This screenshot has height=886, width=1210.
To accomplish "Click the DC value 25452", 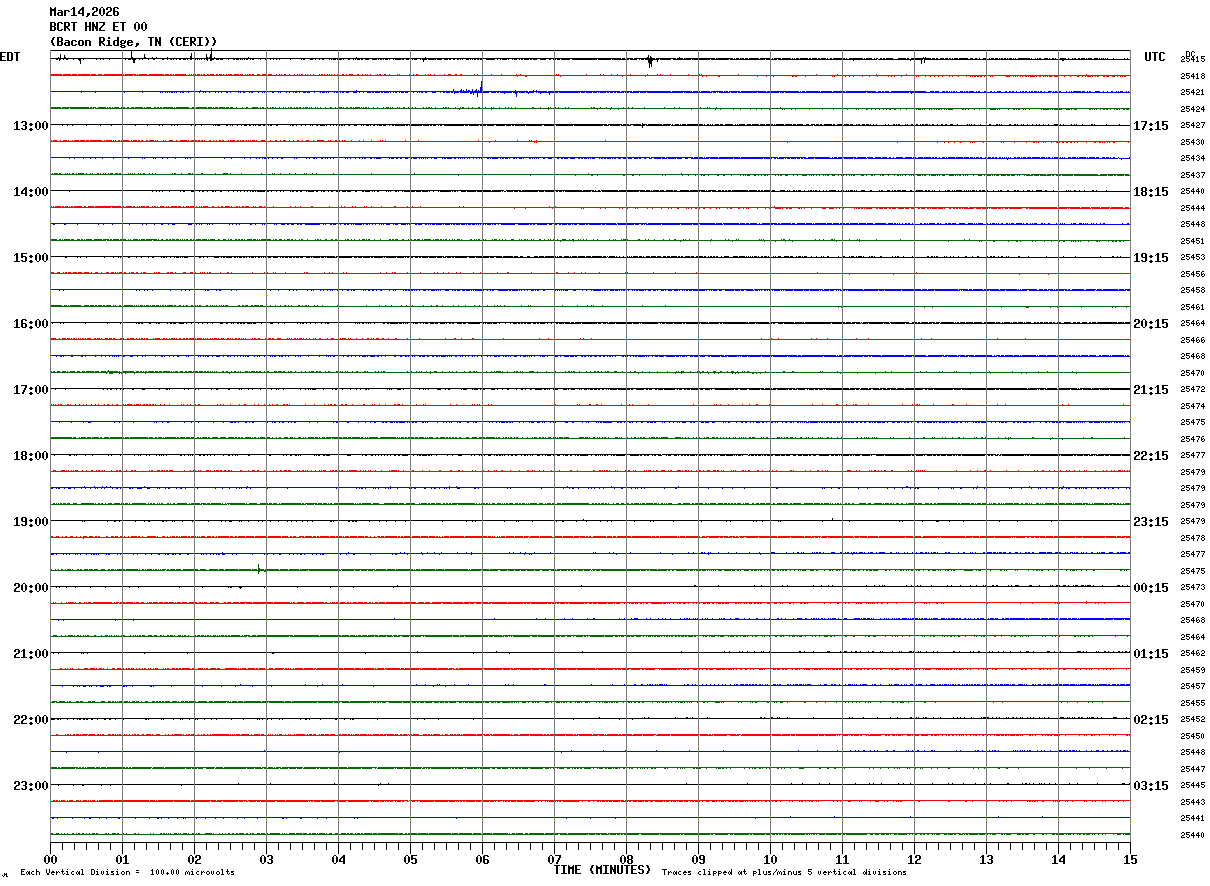I will click(x=1192, y=720).
